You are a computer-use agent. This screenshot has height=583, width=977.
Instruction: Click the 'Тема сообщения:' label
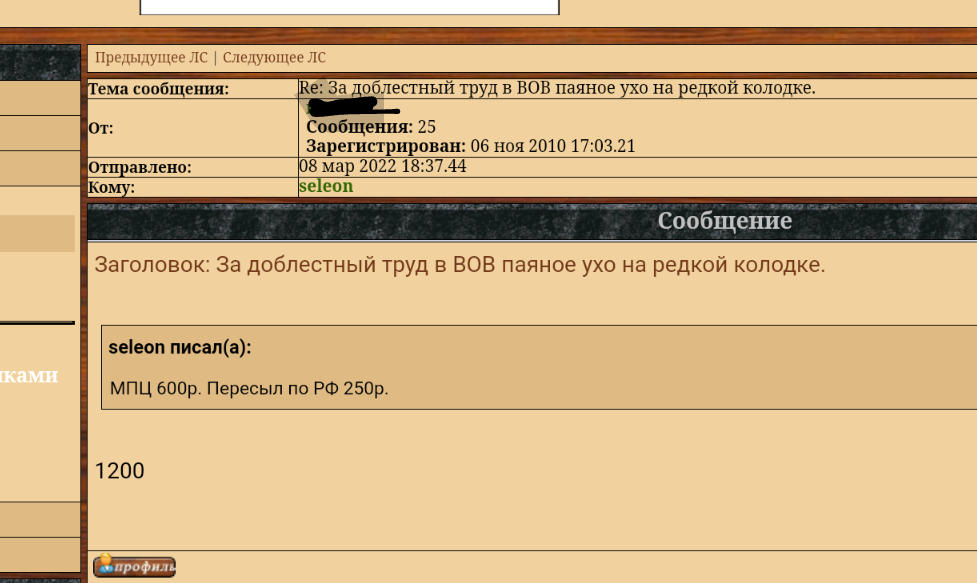click(x=158, y=89)
